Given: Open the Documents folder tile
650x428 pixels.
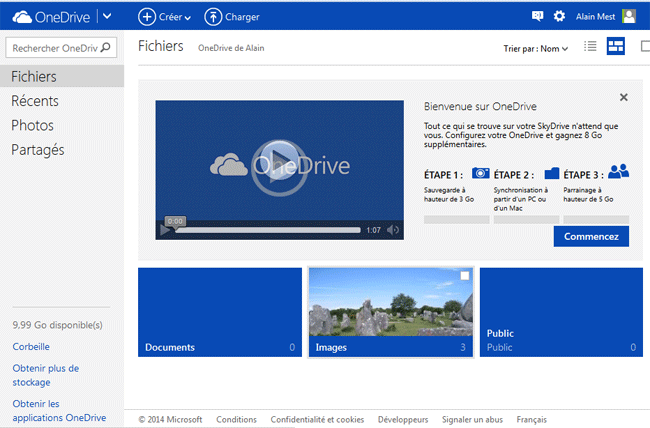Looking at the screenshot, I should pos(220,312).
